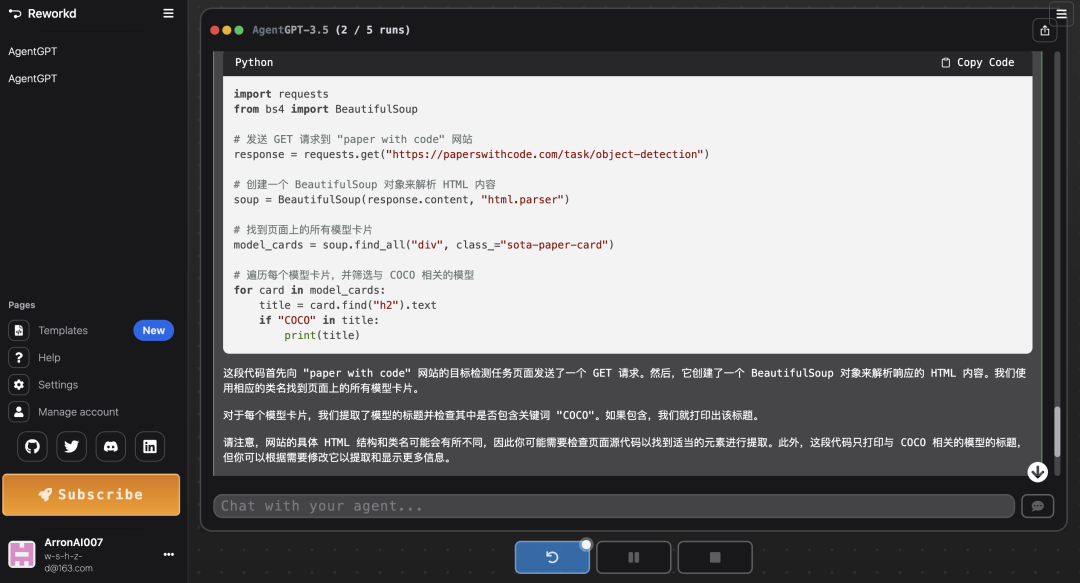Open the first AgentGPT conversation in sidebar
The image size is (1080, 583).
pos(32,51)
